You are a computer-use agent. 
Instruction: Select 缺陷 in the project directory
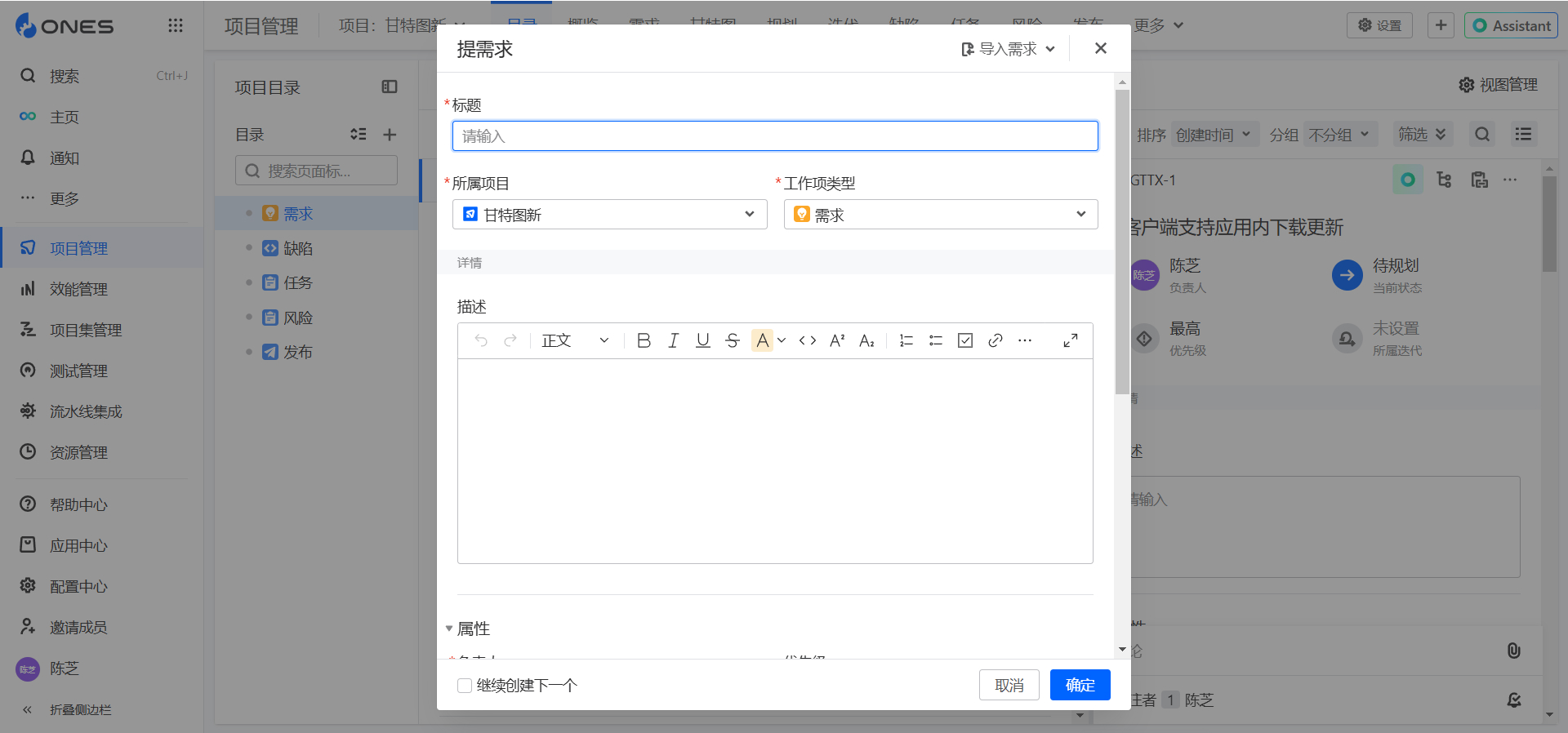coord(298,248)
